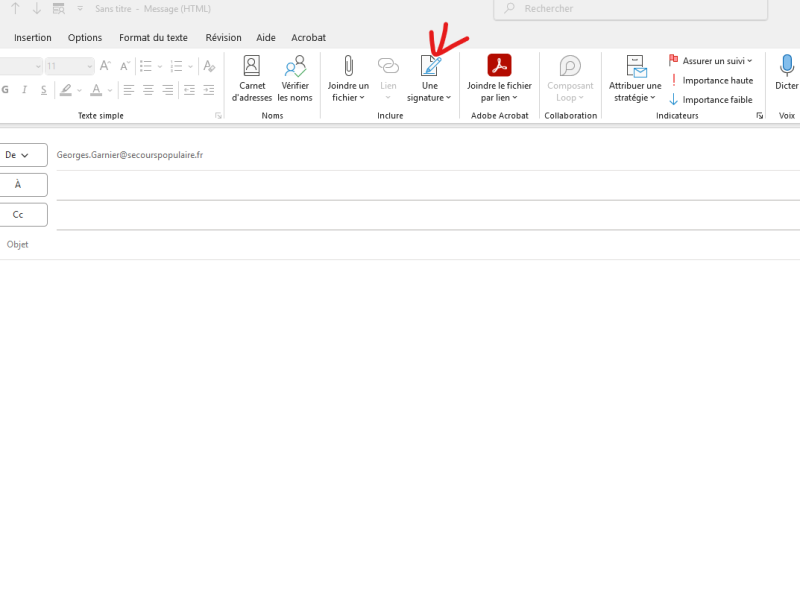Toggle underline S formatting
The width and height of the screenshot is (800, 600).
pyautogui.click(x=43, y=90)
